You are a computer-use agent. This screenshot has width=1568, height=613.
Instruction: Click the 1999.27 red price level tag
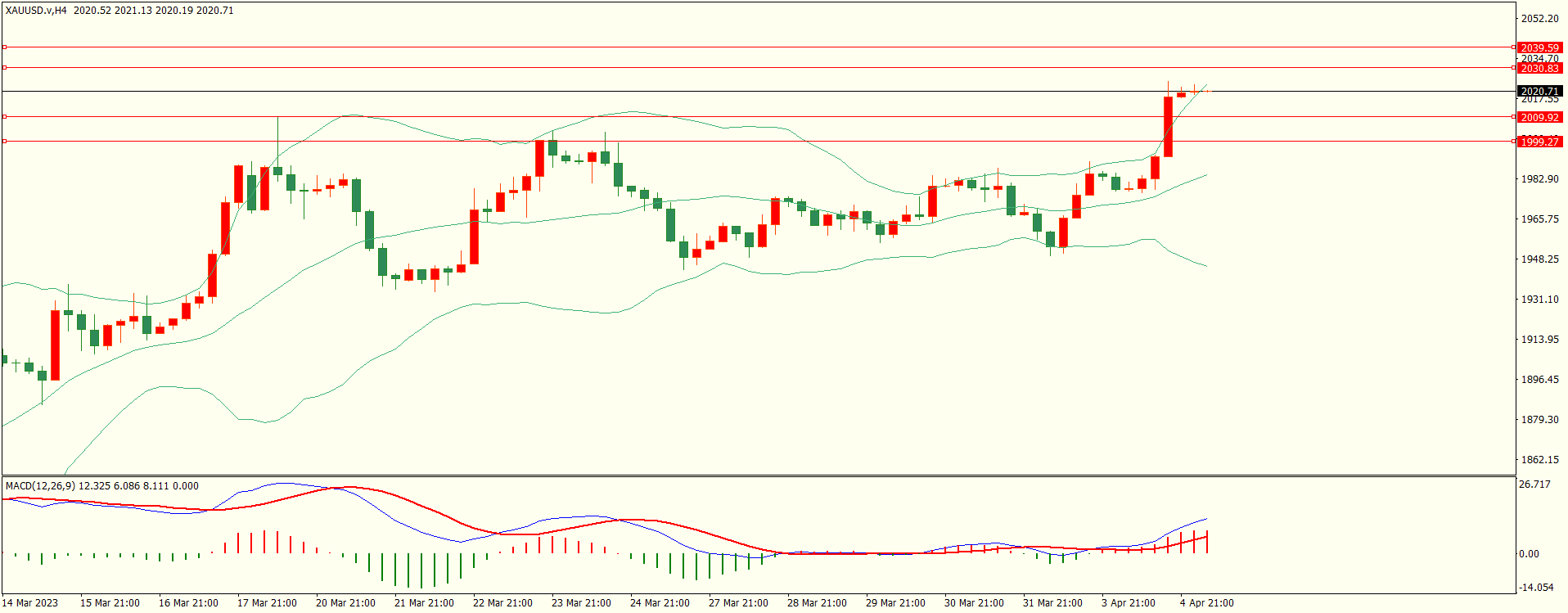(1539, 142)
